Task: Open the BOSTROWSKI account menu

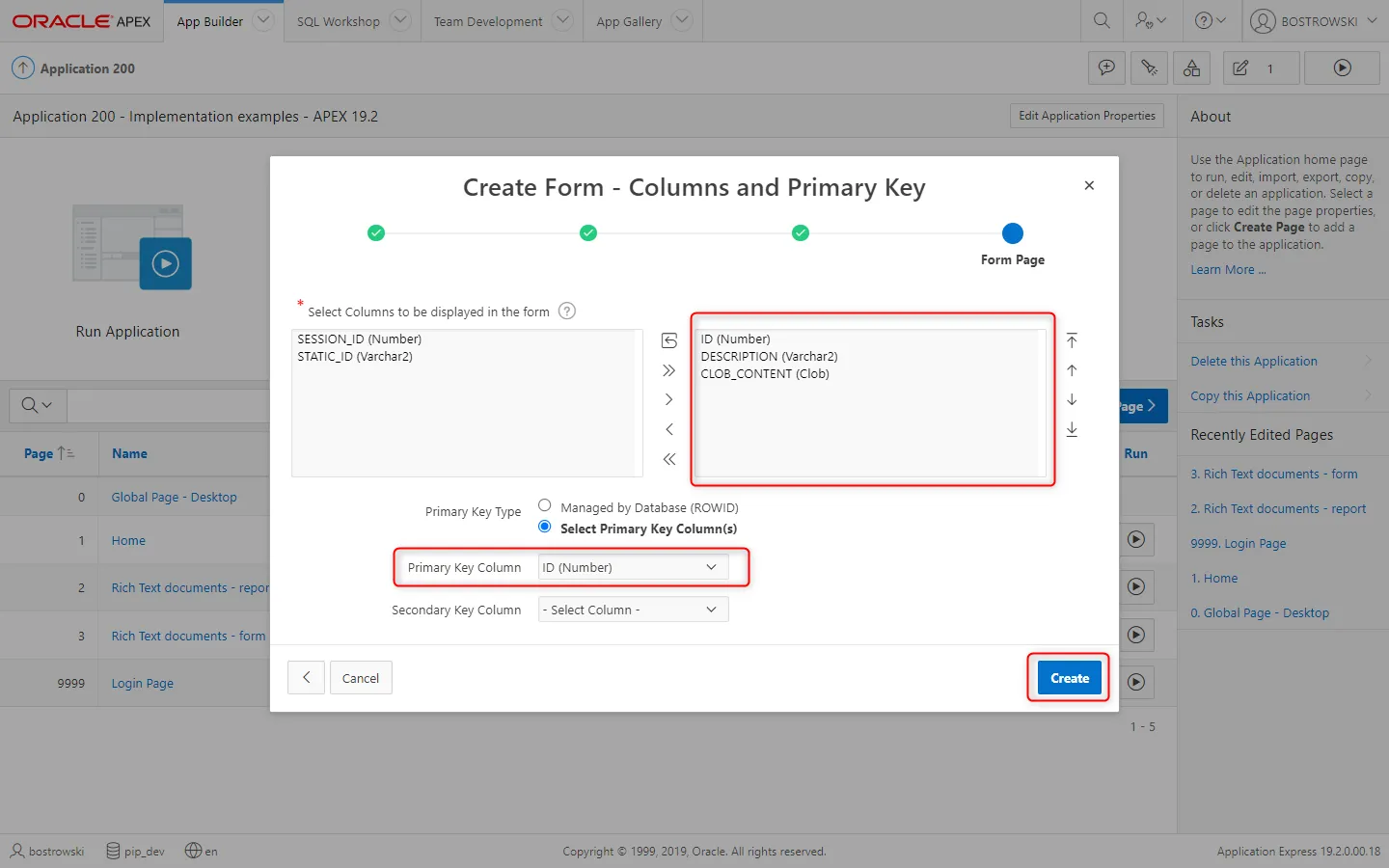Action: pyautogui.click(x=1317, y=21)
